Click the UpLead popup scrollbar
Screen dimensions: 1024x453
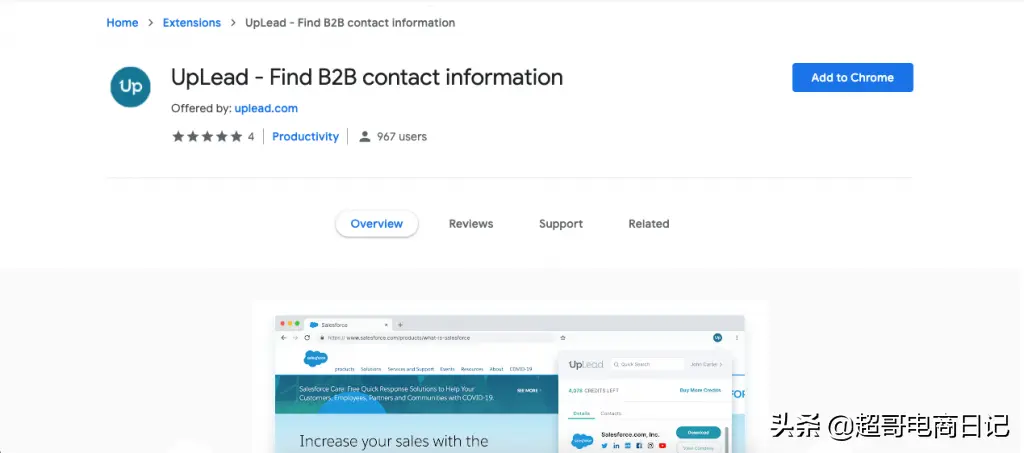coord(726,441)
